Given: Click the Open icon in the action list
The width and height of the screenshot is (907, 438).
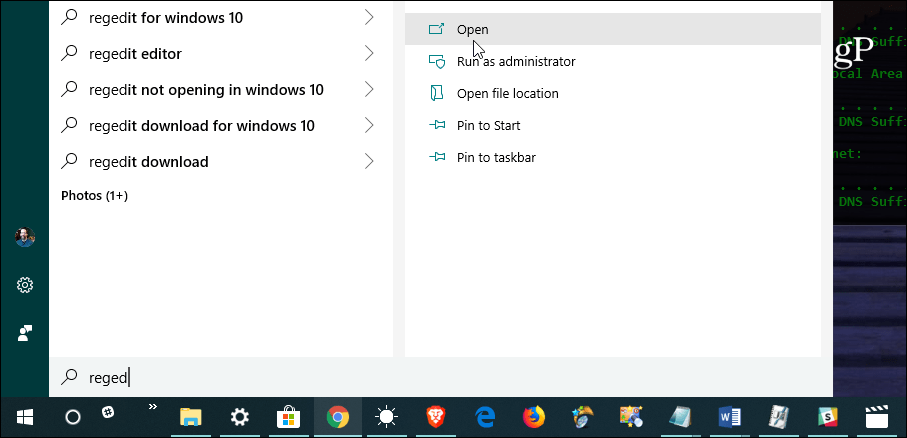Looking at the screenshot, I should tap(436, 29).
